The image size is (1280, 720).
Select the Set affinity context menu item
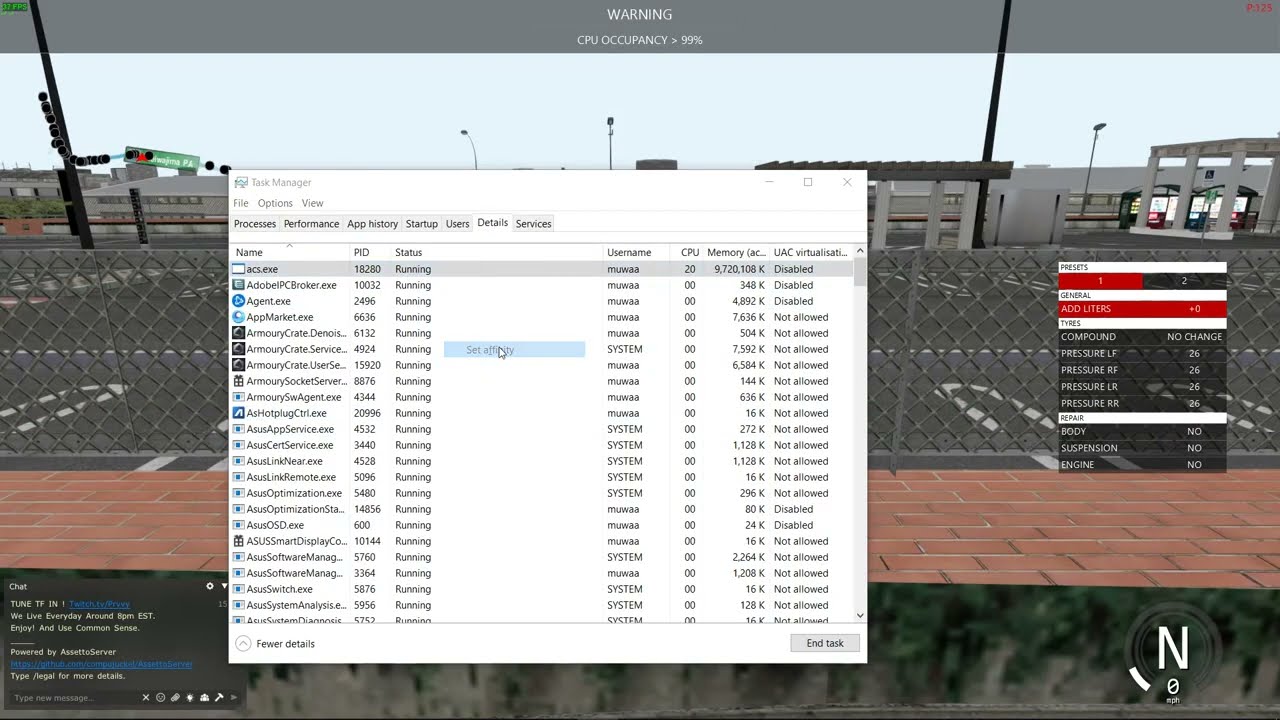(514, 350)
